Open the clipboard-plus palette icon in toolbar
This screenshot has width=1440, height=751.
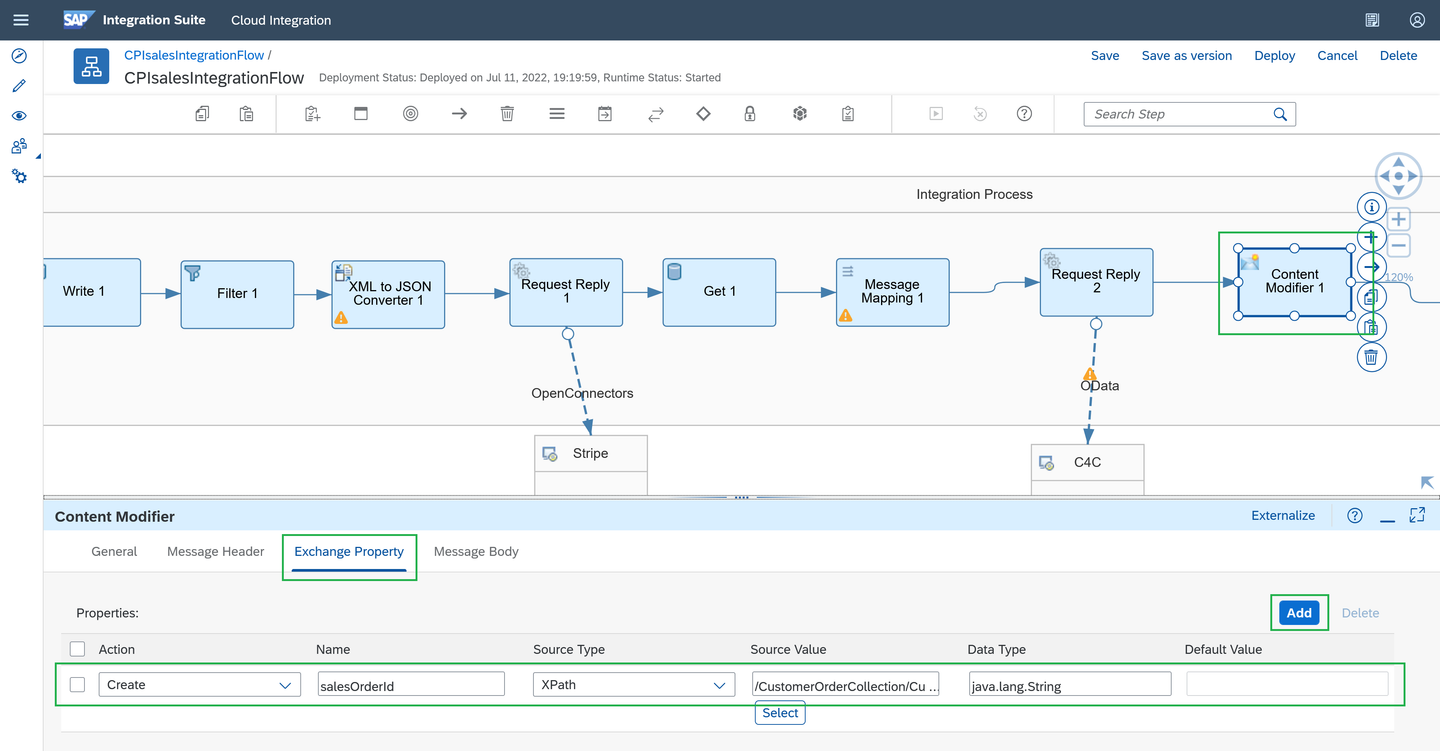(x=313, y=114)
